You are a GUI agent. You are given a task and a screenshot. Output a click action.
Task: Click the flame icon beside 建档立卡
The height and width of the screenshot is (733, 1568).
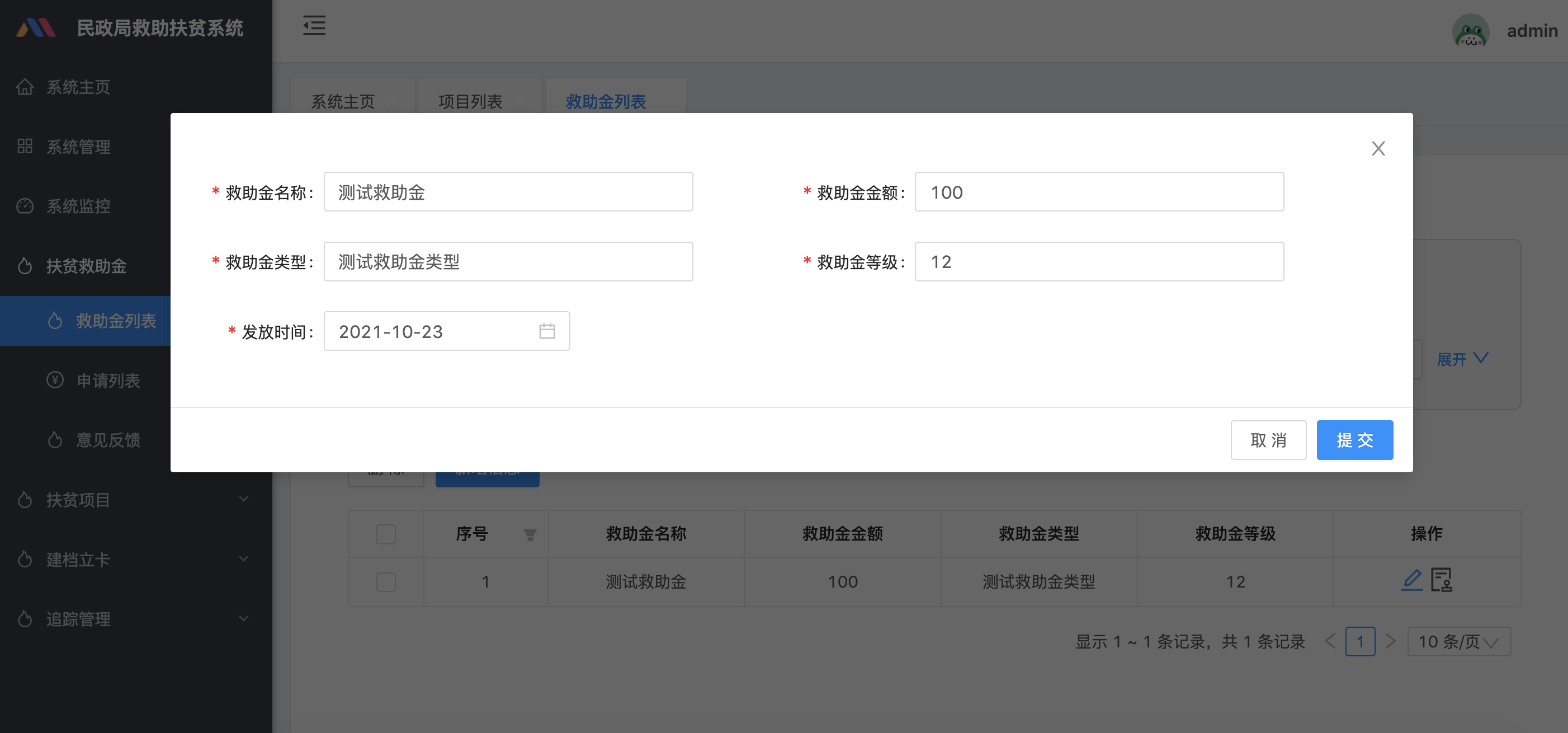tap(25, 560)
